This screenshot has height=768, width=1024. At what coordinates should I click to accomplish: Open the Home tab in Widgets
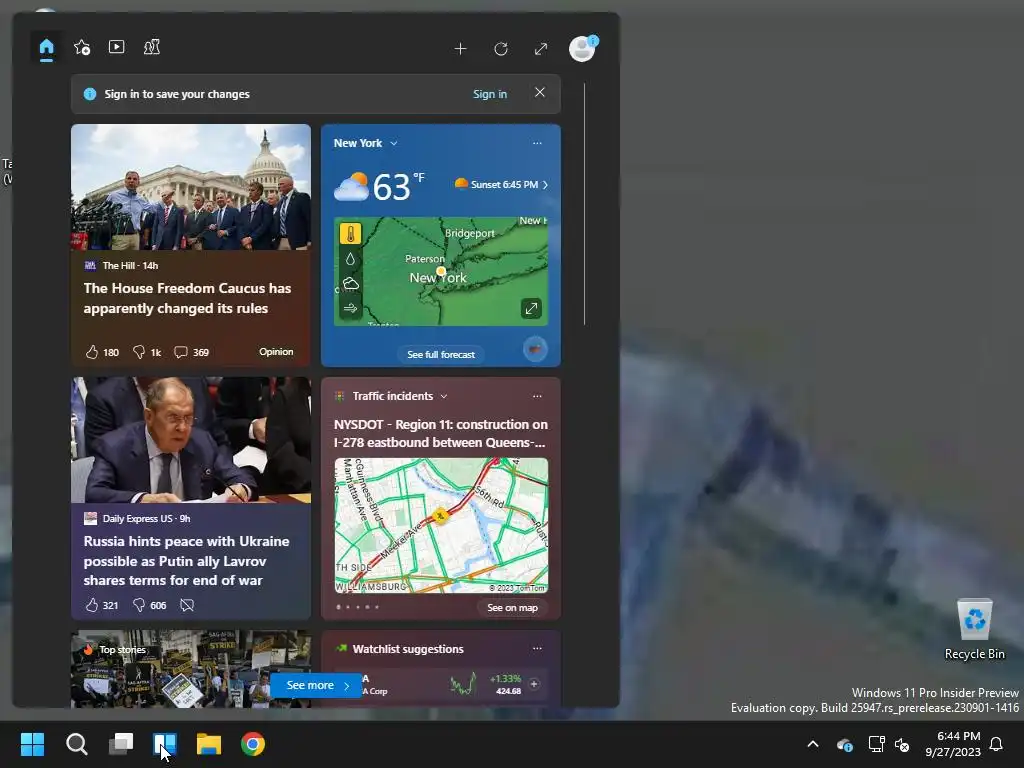click(46, 48)
